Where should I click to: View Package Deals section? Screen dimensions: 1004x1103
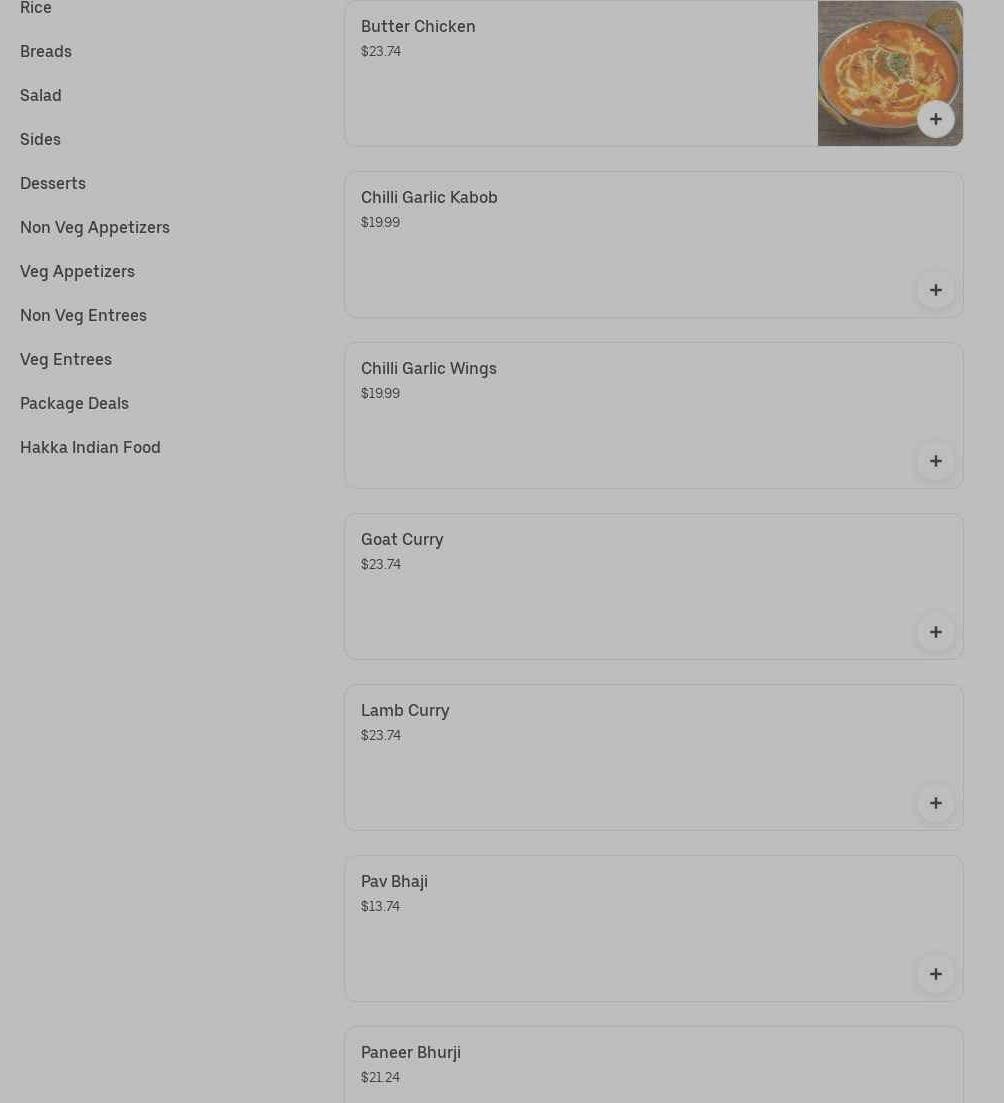click(x=75, y=403)
